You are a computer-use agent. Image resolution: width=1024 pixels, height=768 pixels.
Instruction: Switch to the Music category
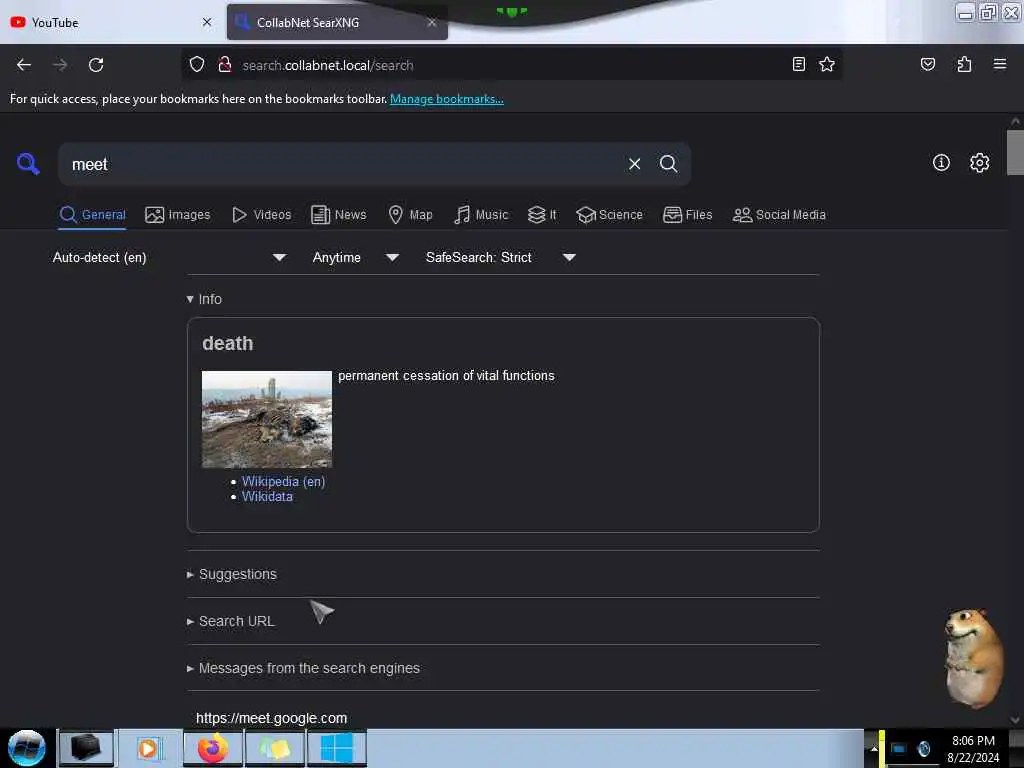tap(481, 214)
